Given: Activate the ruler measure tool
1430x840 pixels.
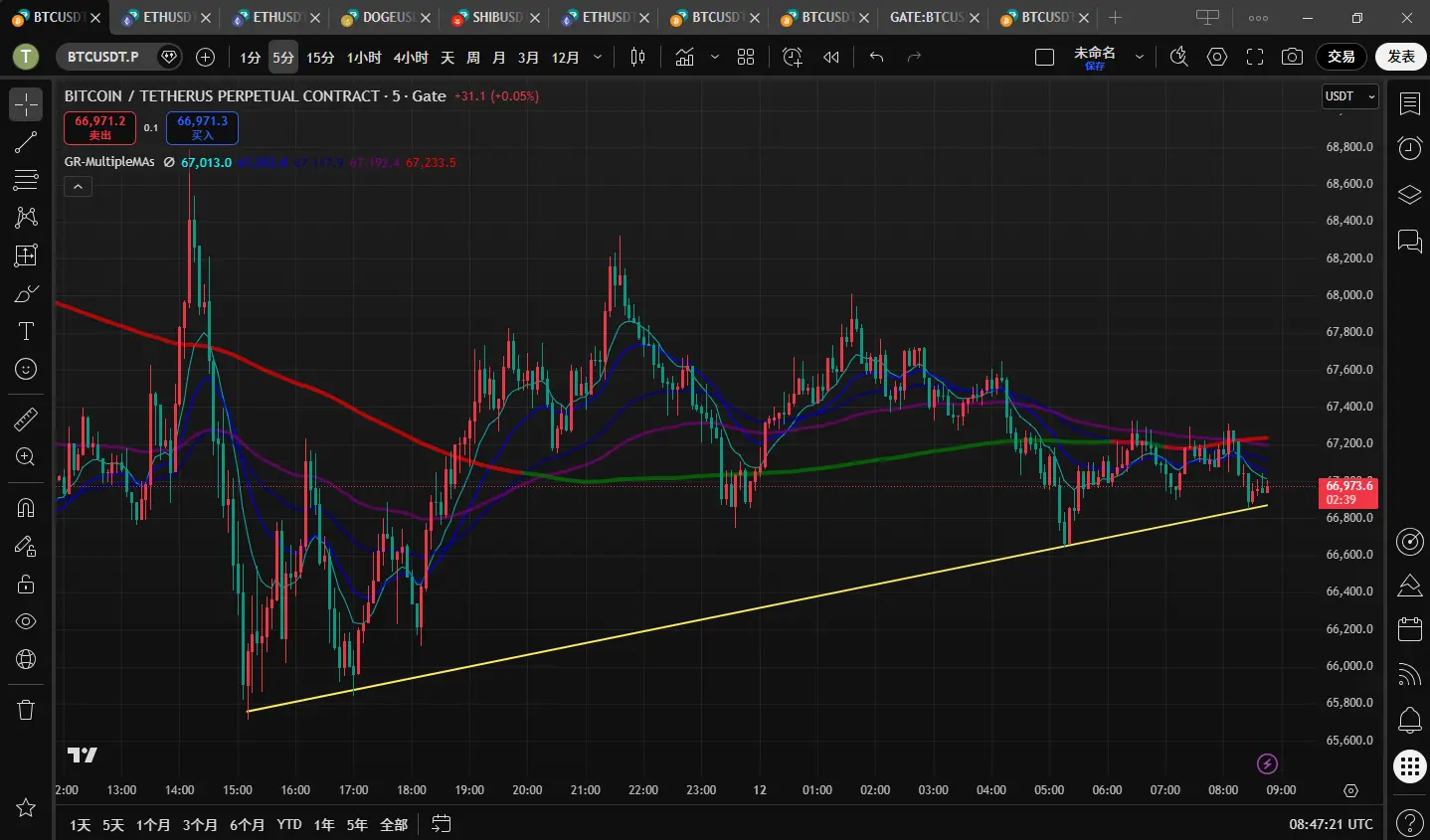Looking at the screenshot, I should 26,419.
